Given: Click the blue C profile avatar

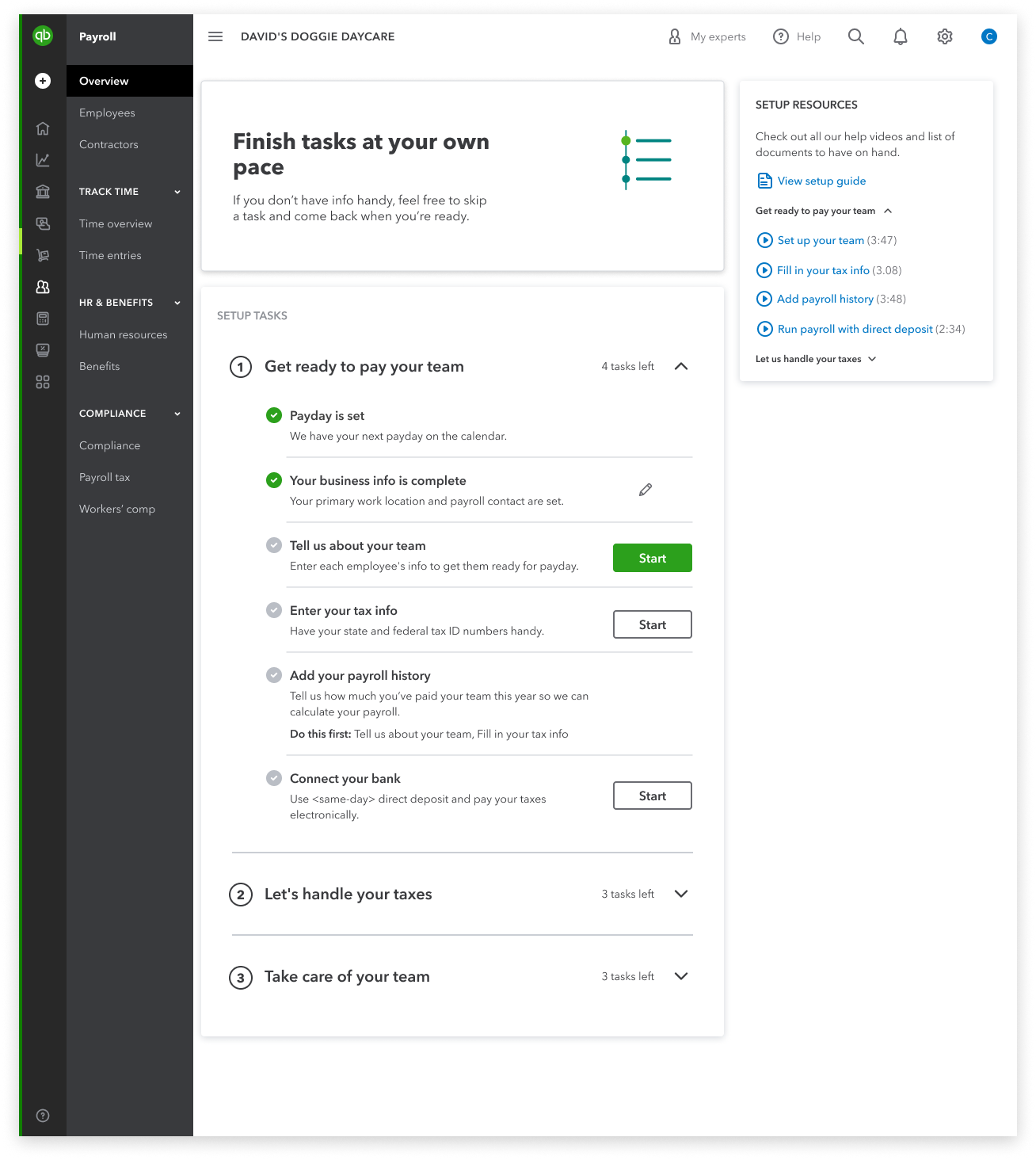Looking at the screenshot, I should [989, 36].
